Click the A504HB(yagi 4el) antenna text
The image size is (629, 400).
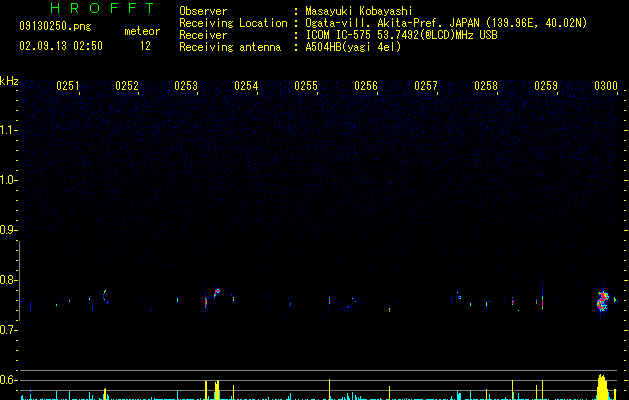[353, 47]
